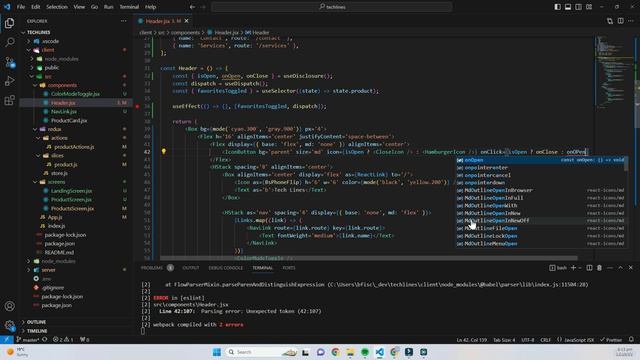Click the Explorer more actions ellipsis
Viewport: 640px width, 360px height.
click(x=123, y=21)
